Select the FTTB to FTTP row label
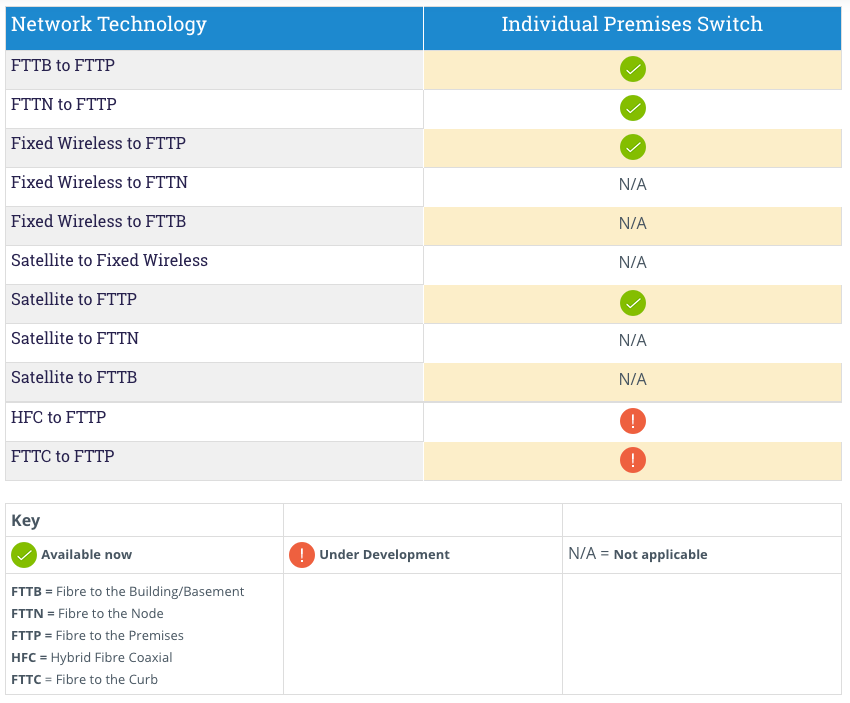This screenshot has width=850, height=703. point(62,65)
